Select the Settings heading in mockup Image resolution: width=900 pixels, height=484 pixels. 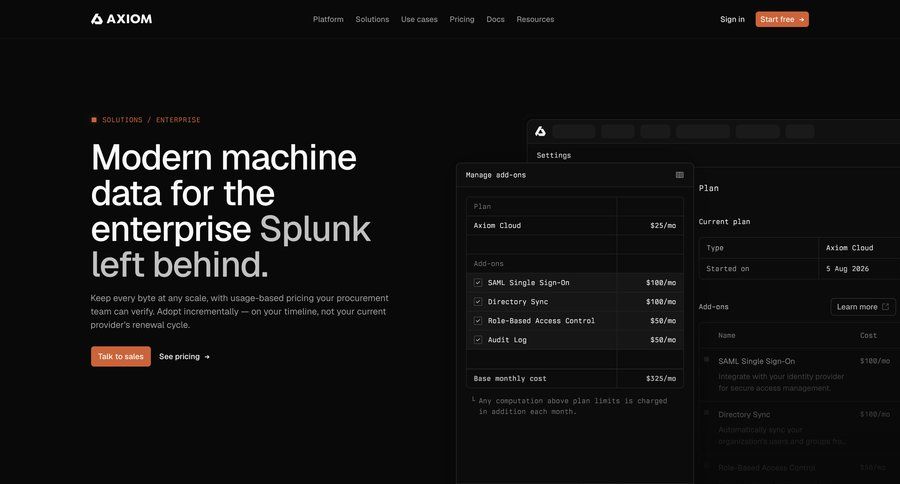(553, 155)
